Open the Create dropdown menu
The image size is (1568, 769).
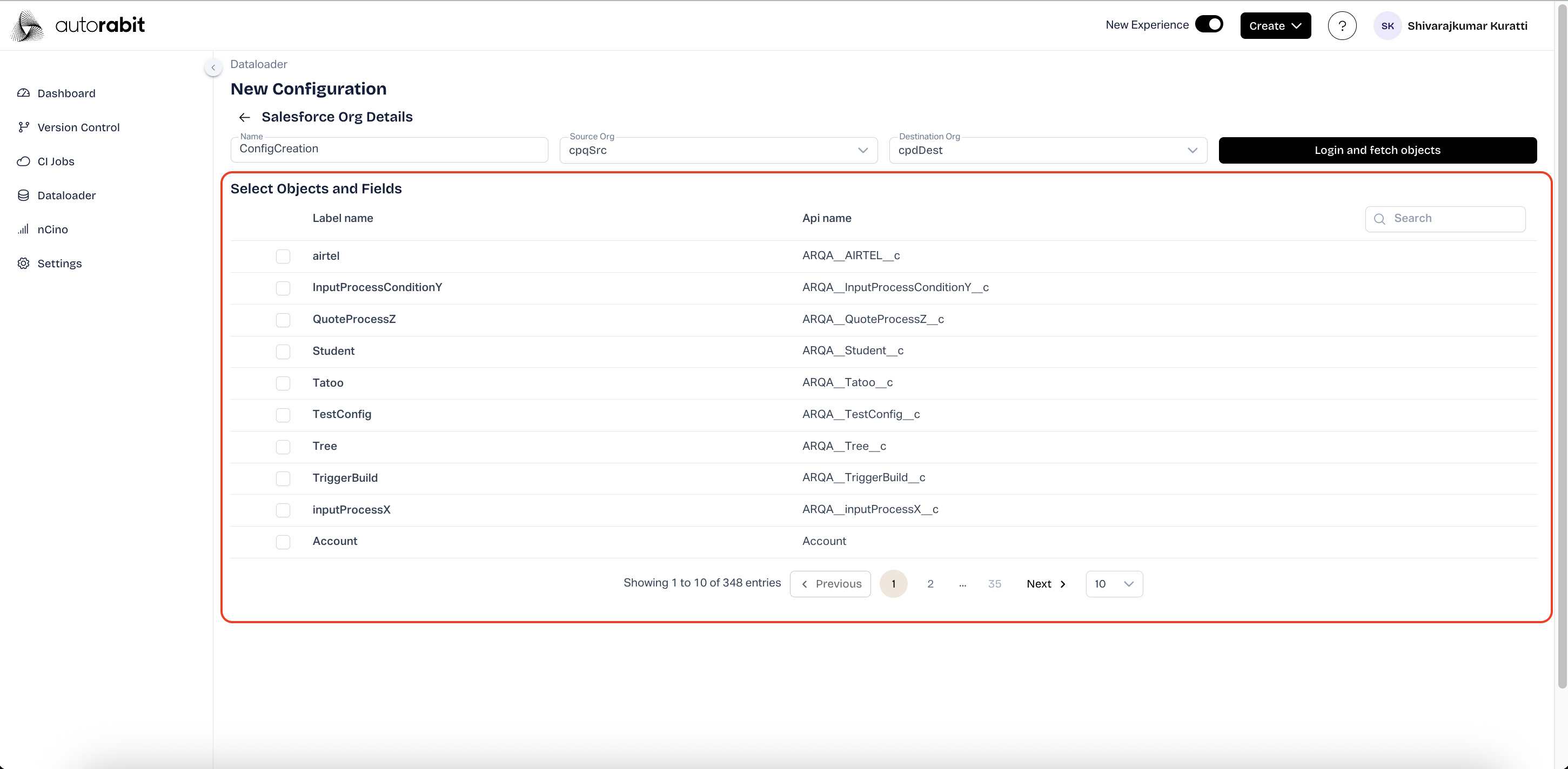click(x=1275, y=25)
